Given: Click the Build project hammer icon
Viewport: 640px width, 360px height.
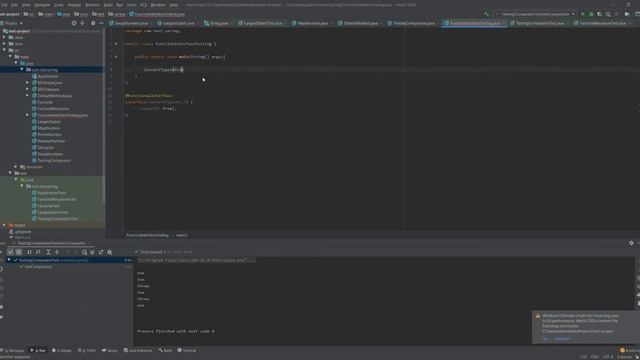Looking at the screenshot, I should [x=487, y=14].
